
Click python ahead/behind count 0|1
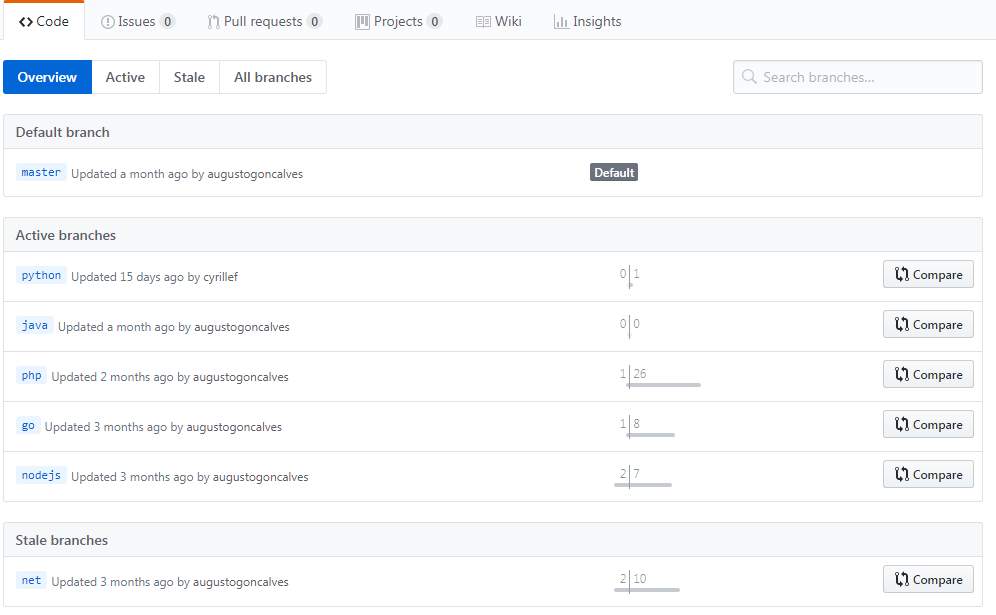(x=629, y=276)
